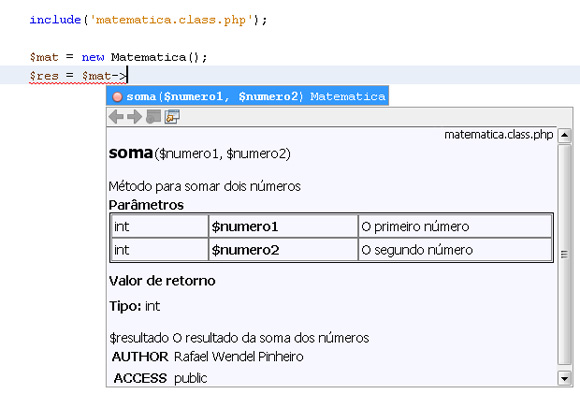
Task: Click the documentation vertical scrollbar thumb
Action: point(564,255)
